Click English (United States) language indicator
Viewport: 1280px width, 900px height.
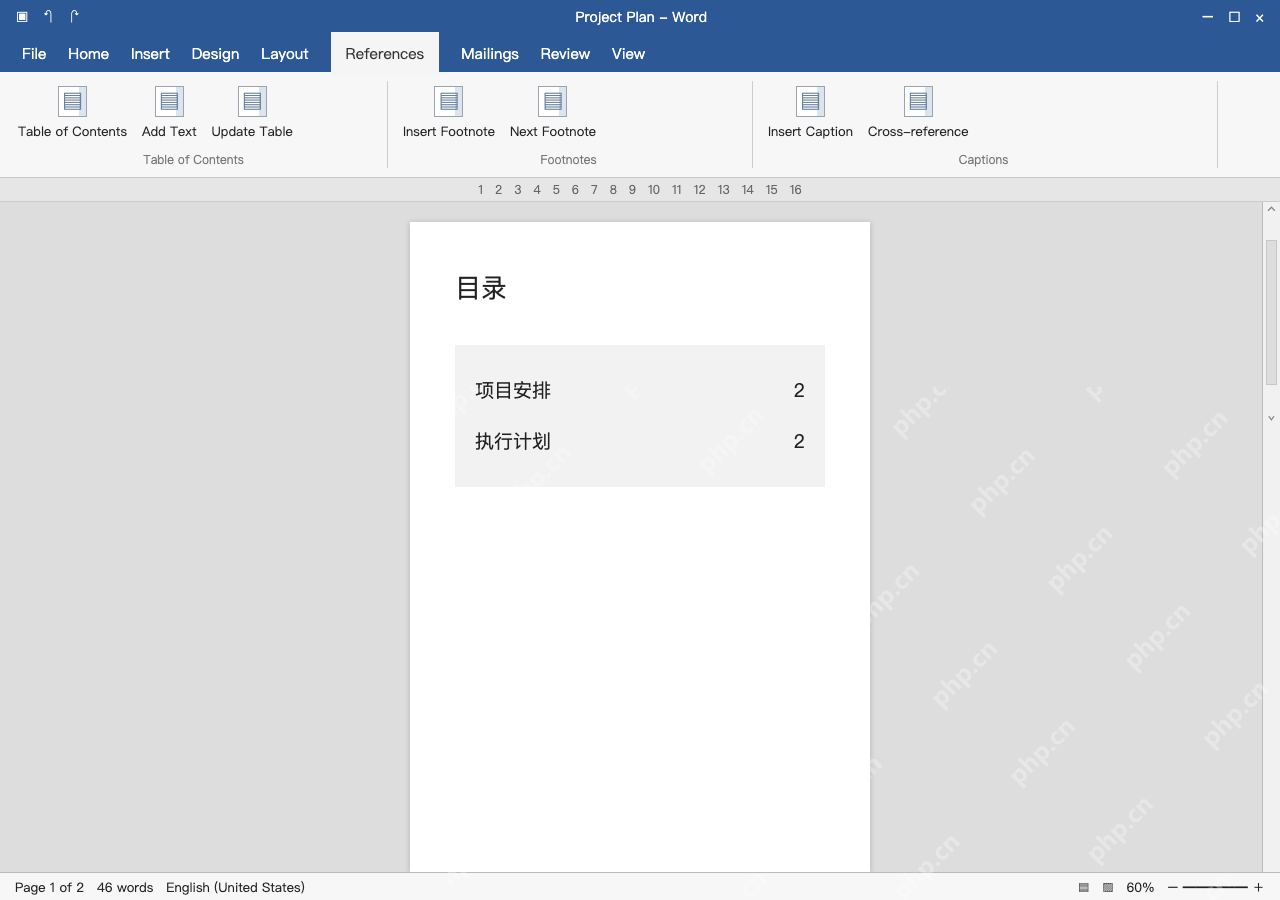click(235, 887)
